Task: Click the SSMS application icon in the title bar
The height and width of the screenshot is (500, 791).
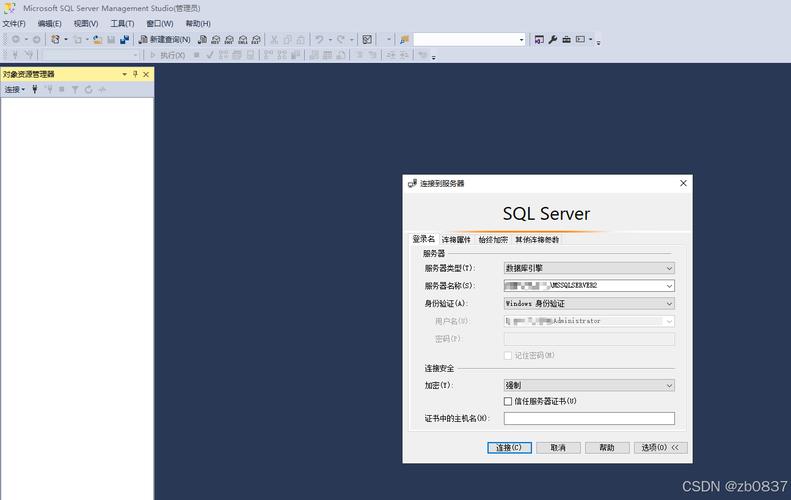Action: [10, 8]
